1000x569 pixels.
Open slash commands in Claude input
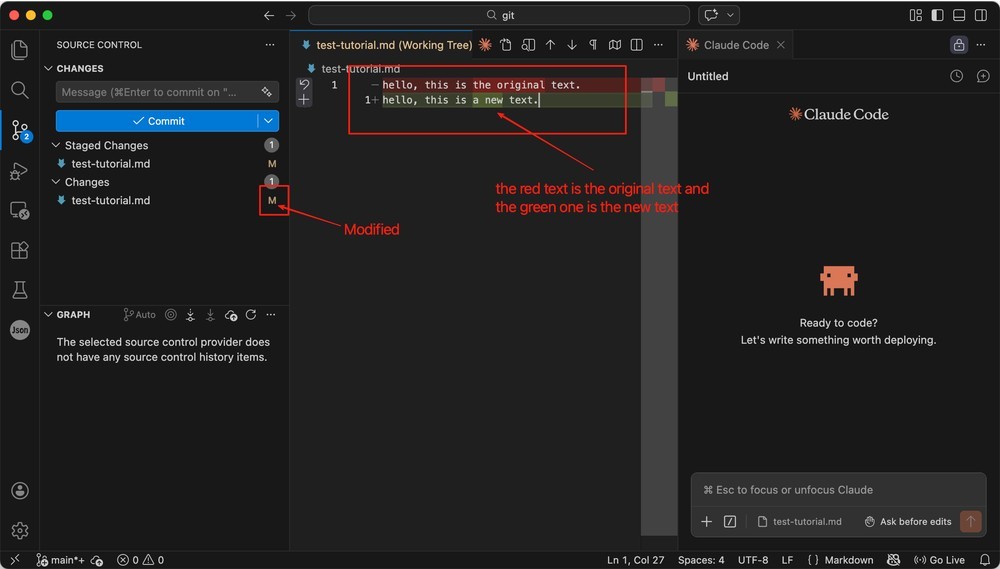(730, 521)
